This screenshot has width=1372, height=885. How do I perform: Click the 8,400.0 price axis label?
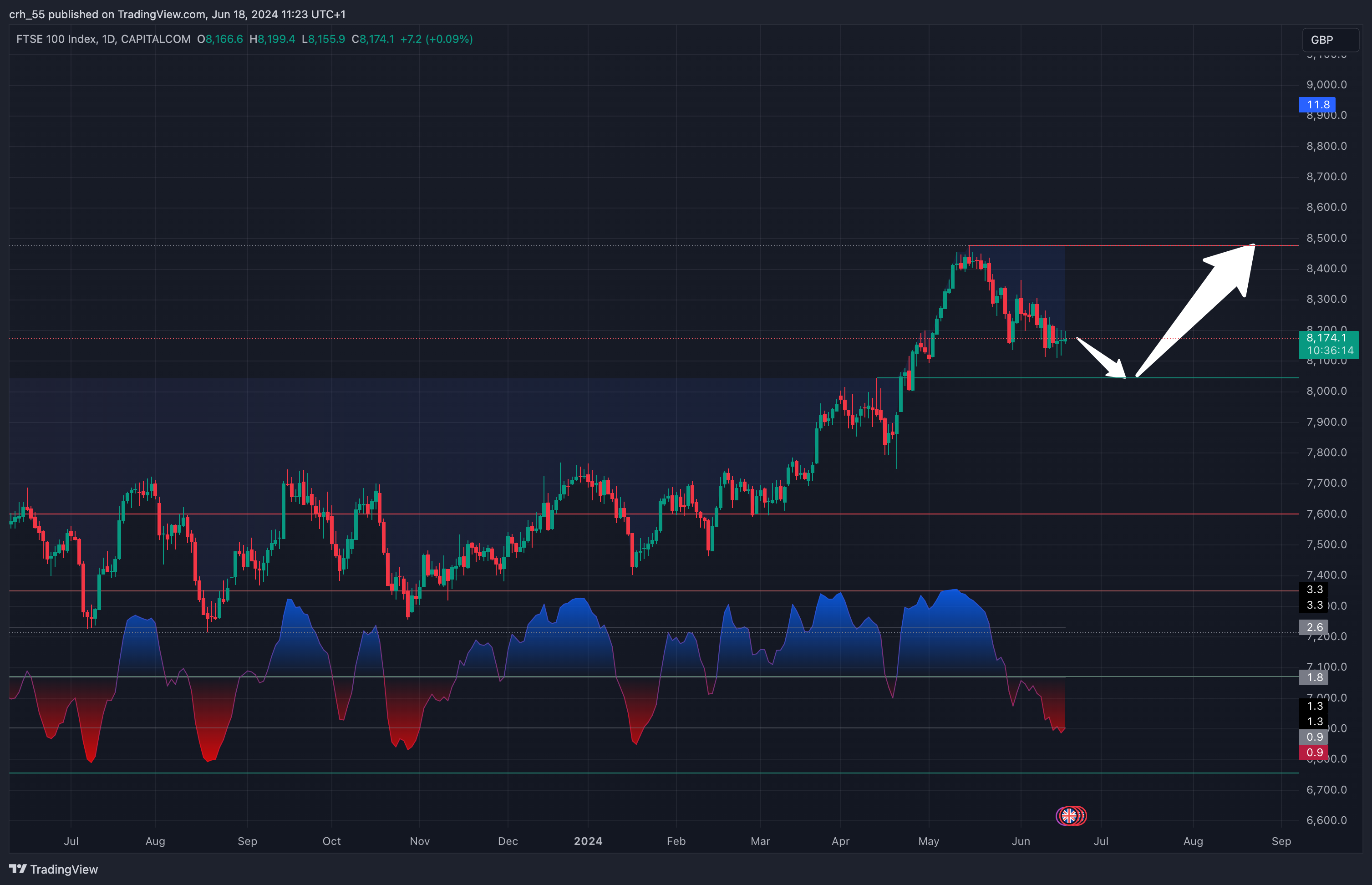click(x=1326, y=269)
